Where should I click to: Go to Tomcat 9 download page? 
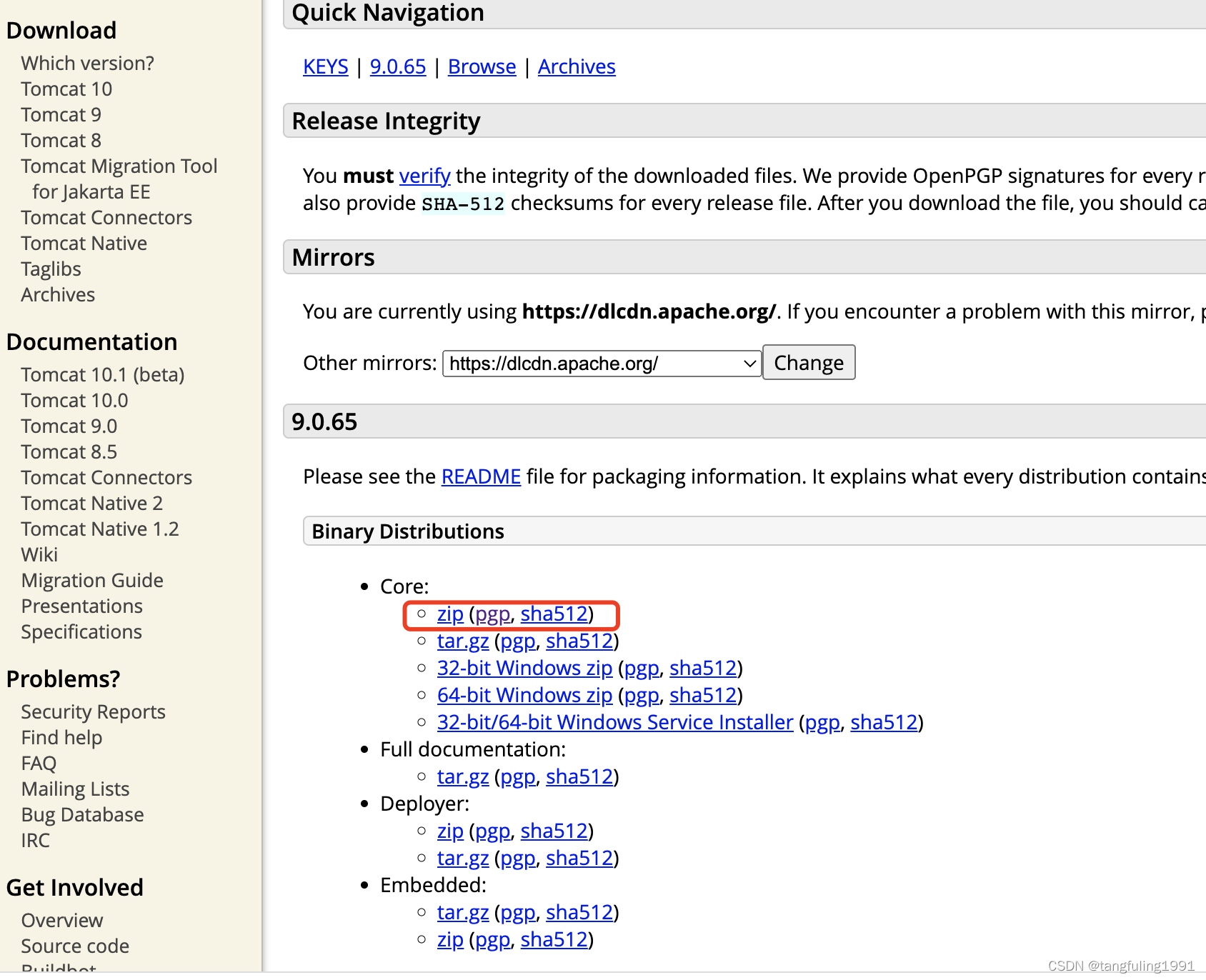pos(61,115)
